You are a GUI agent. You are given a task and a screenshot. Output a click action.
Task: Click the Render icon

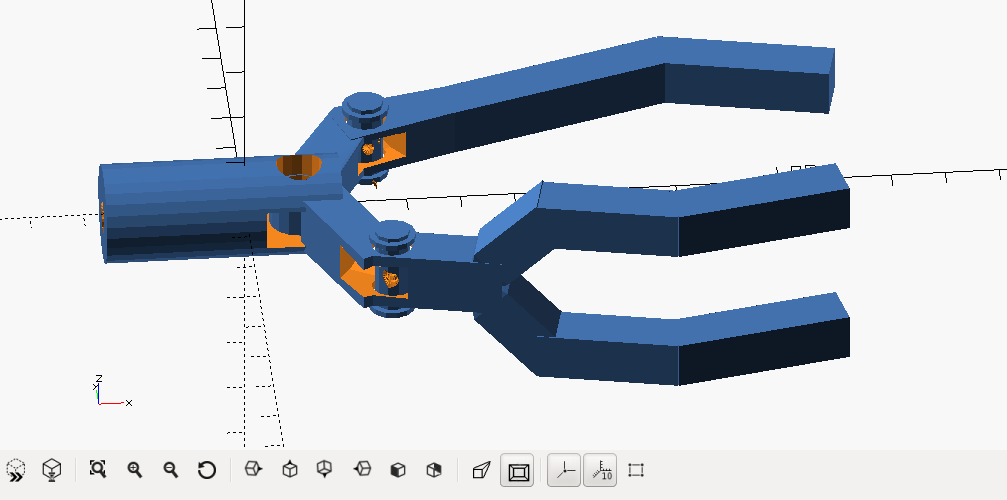tap(52, 469)
